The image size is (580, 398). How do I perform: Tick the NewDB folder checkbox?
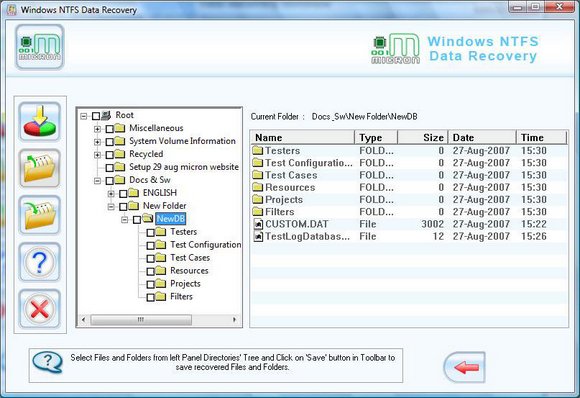137,220
